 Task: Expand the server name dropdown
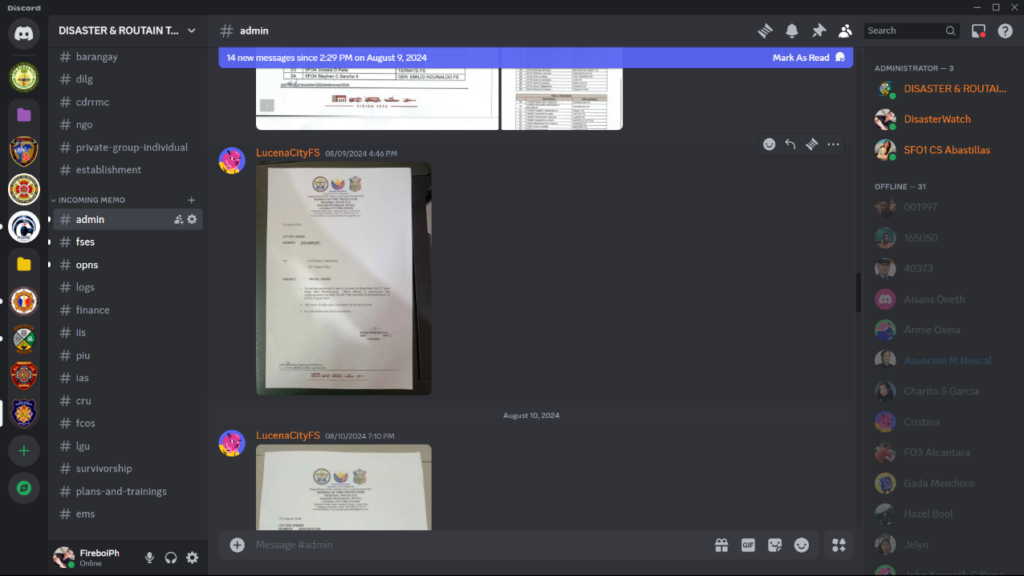pyautogui.click(x=191, y=31)
